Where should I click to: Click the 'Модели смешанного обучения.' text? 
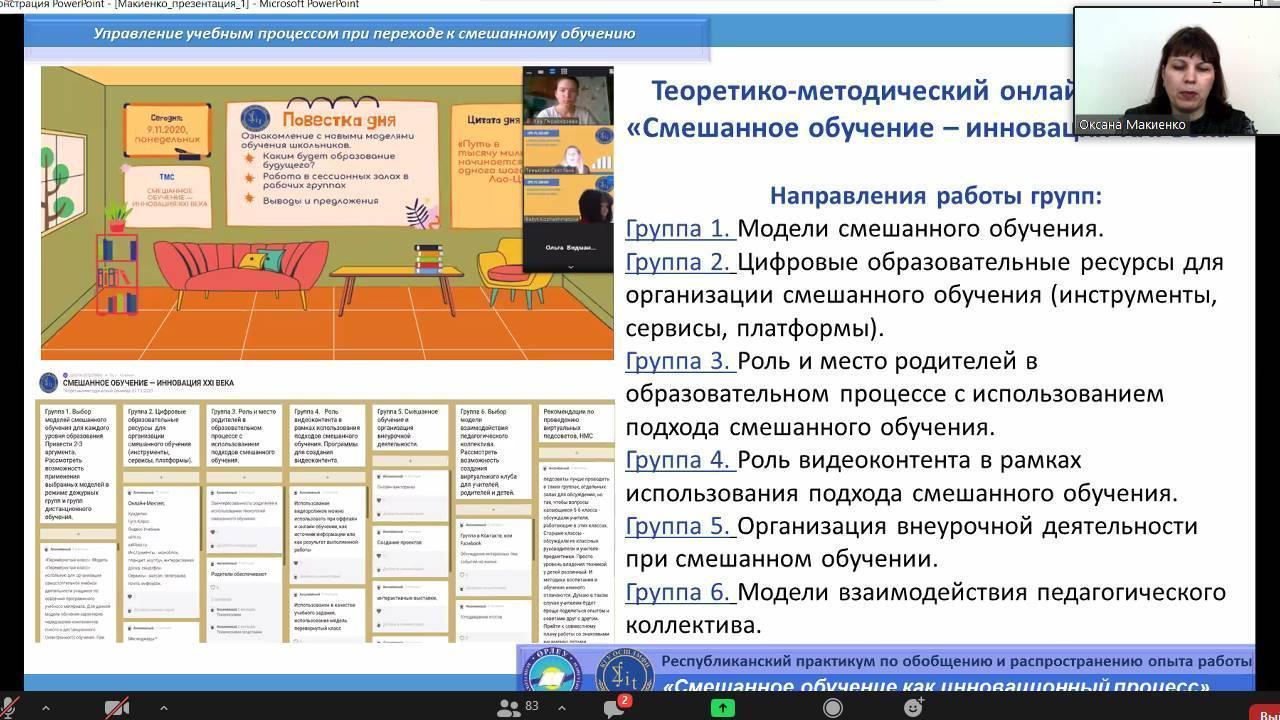pyautogui.click(x=920, y=228)
